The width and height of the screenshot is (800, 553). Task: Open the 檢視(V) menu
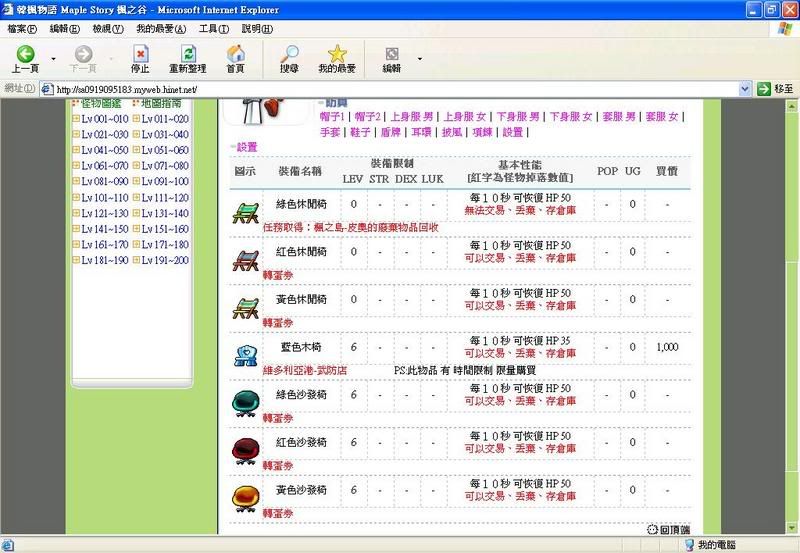(108, 29)
